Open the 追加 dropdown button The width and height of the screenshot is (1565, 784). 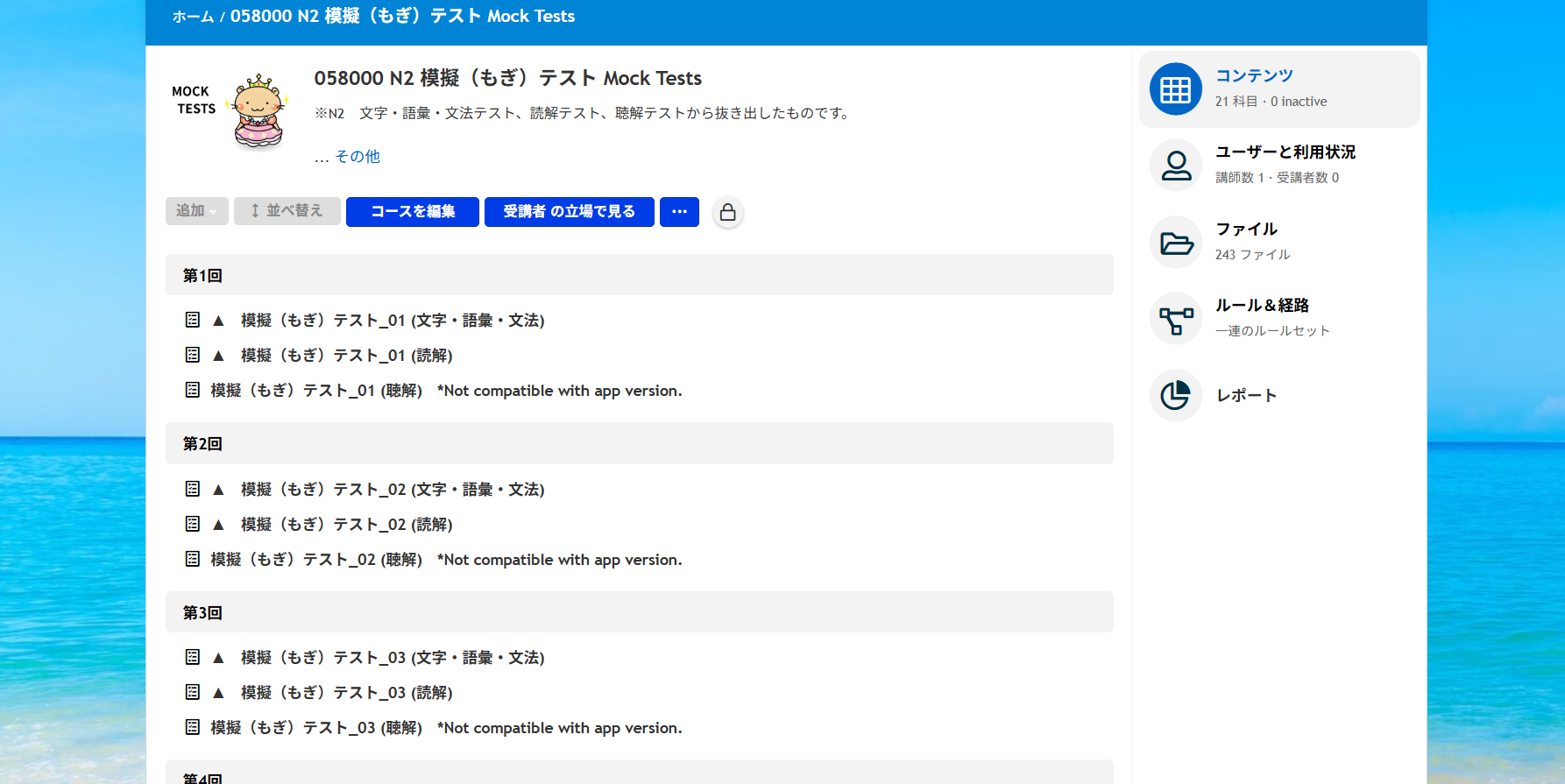click(196, 211)
